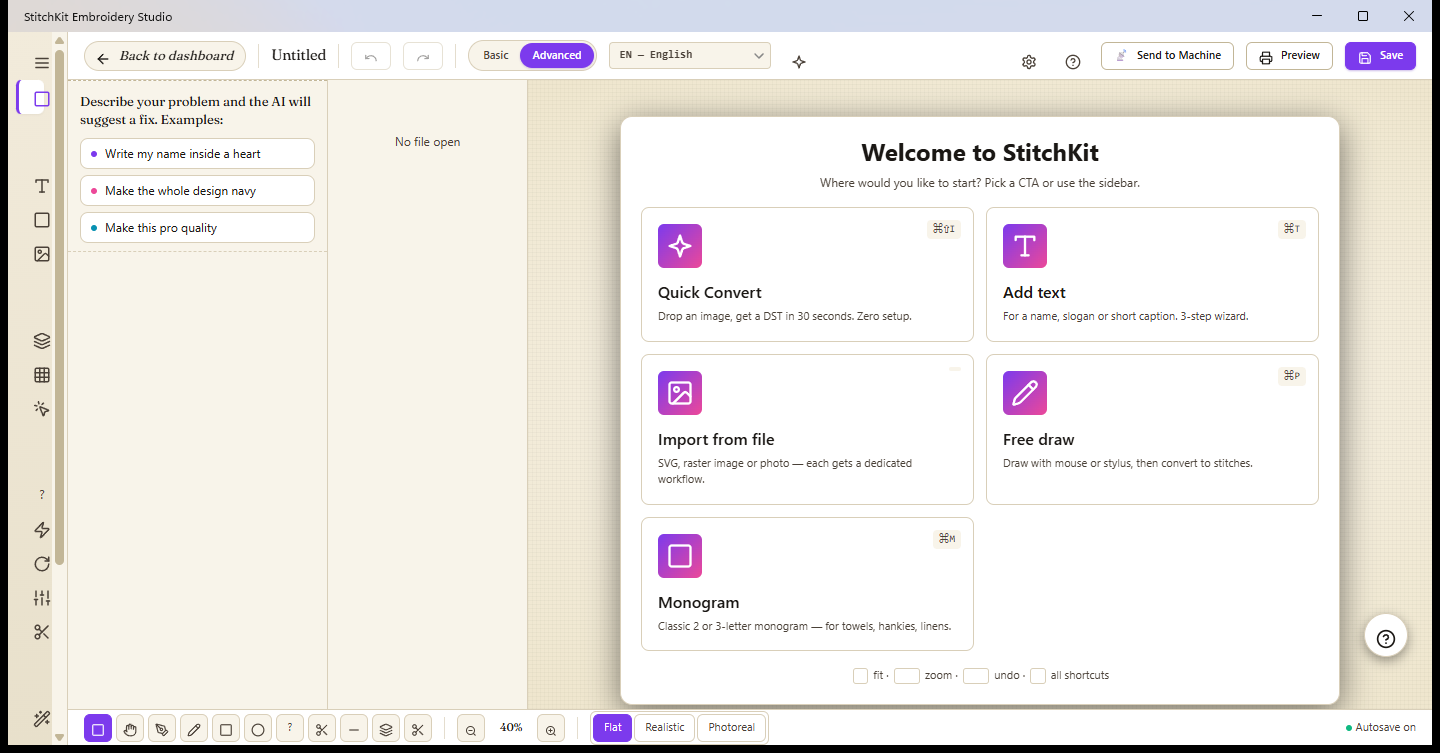This screenshot has width=1440, height=753.
Task: Select the purple-highlighted square tool in left sidebar
Action: point(41,99)
